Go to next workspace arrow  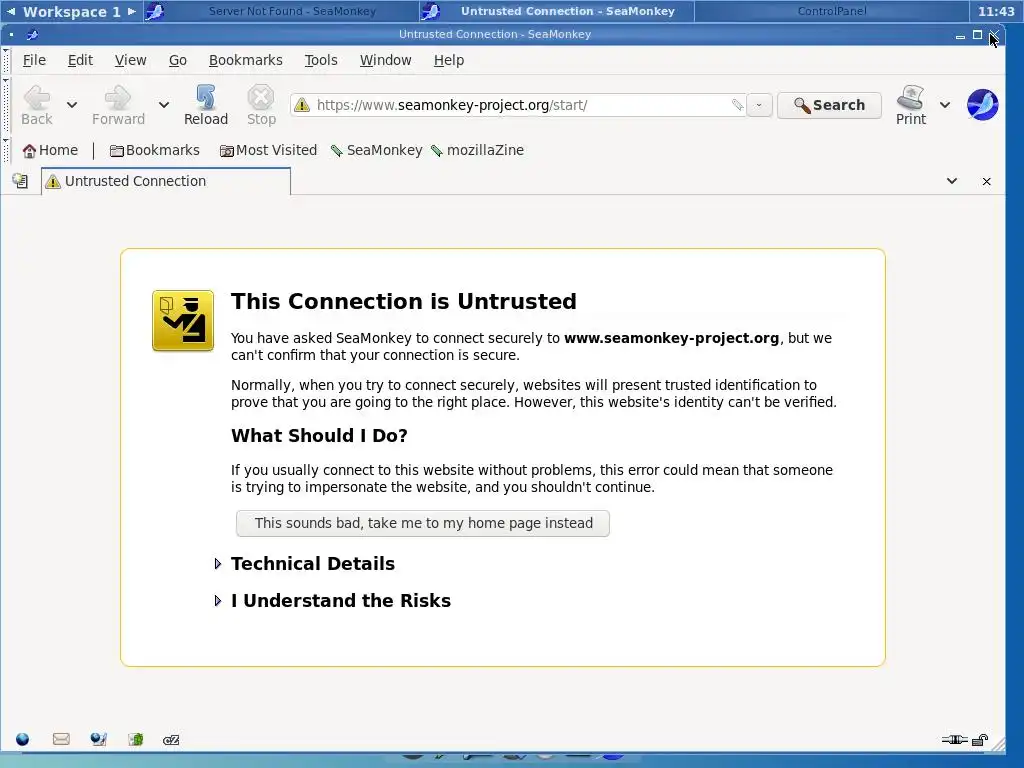tap(132, 11)
